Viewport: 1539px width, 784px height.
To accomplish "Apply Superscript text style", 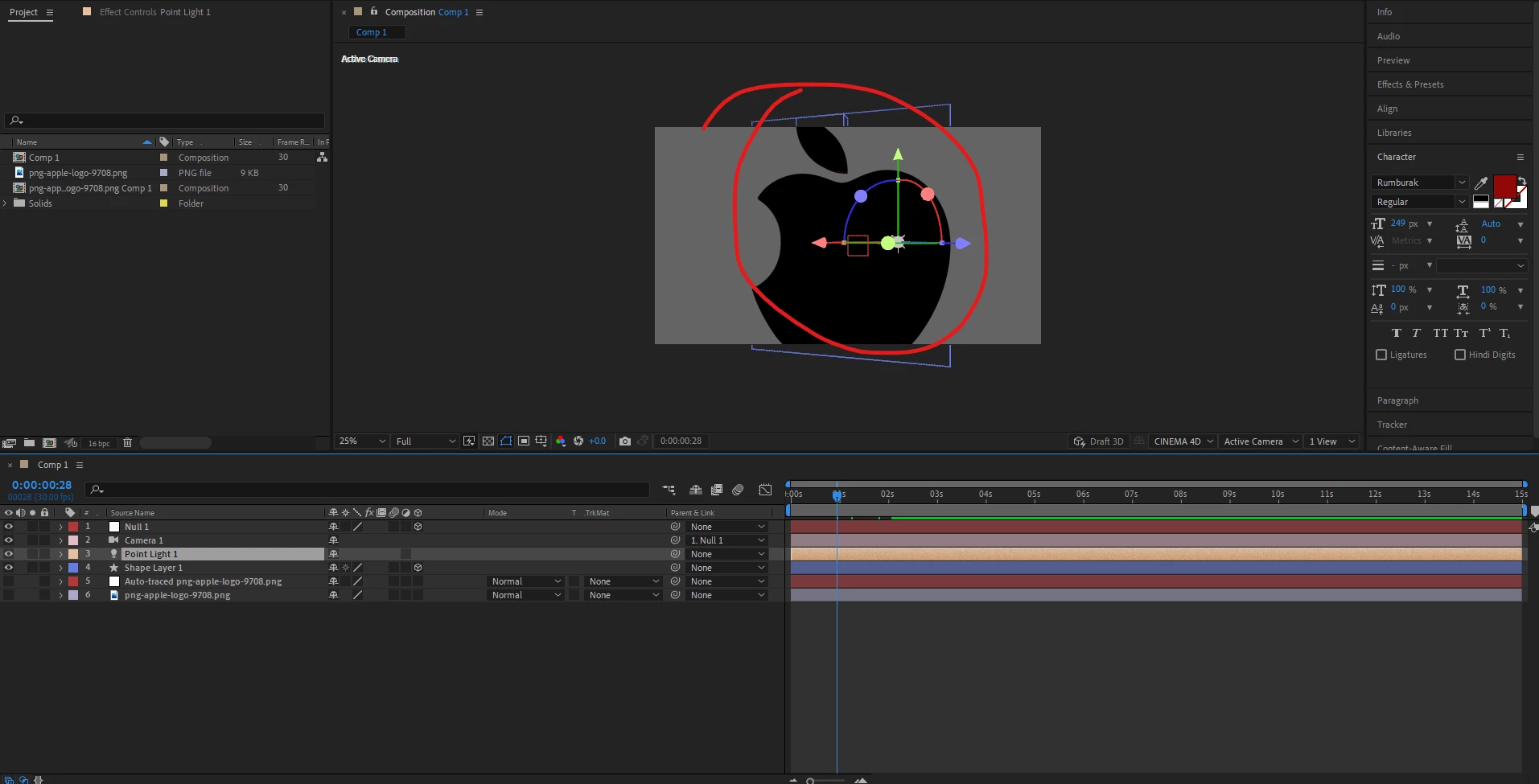I will [x=1484, y=333].
